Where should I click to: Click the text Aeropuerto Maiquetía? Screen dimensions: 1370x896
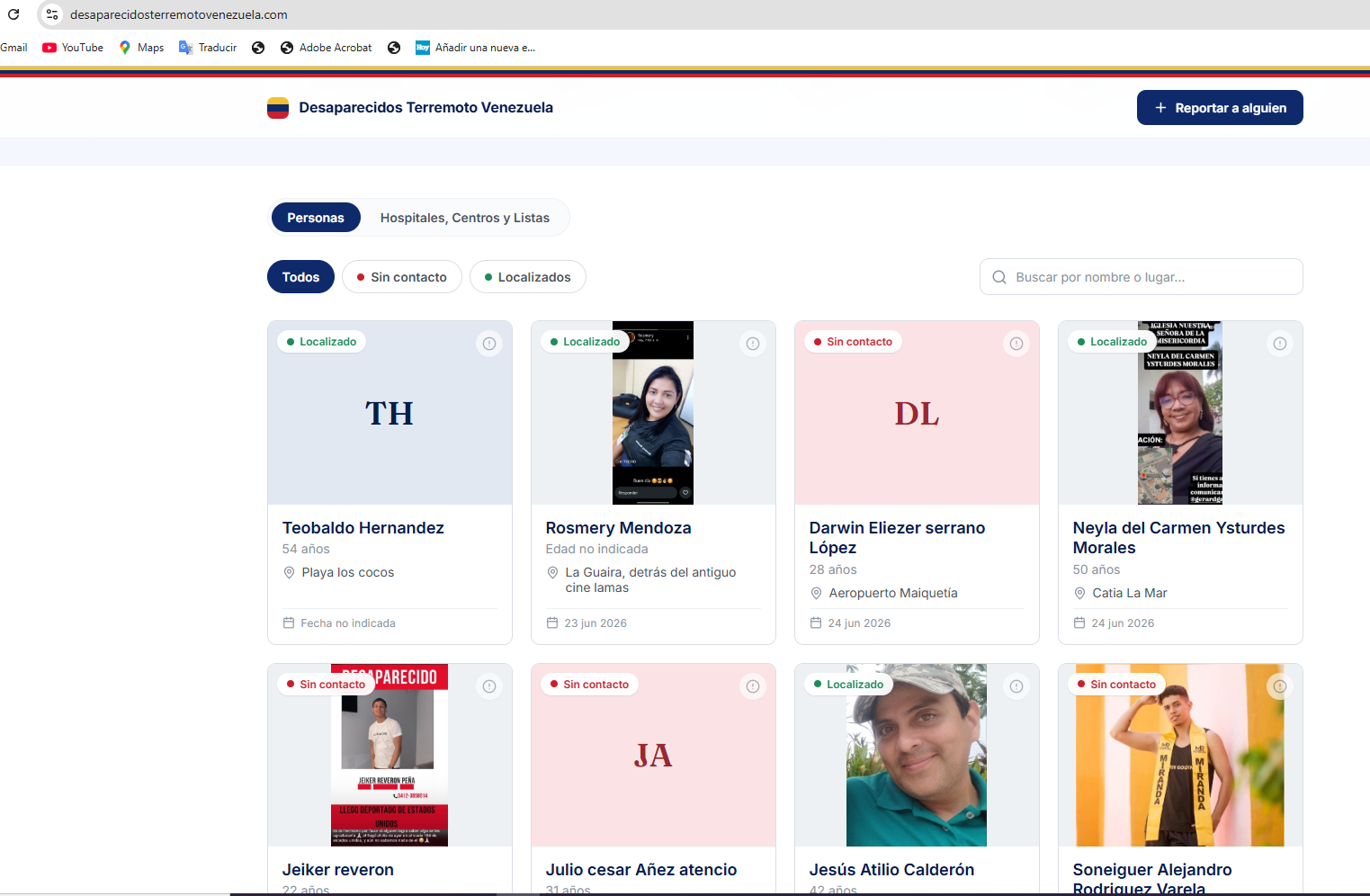click(893, 593)
